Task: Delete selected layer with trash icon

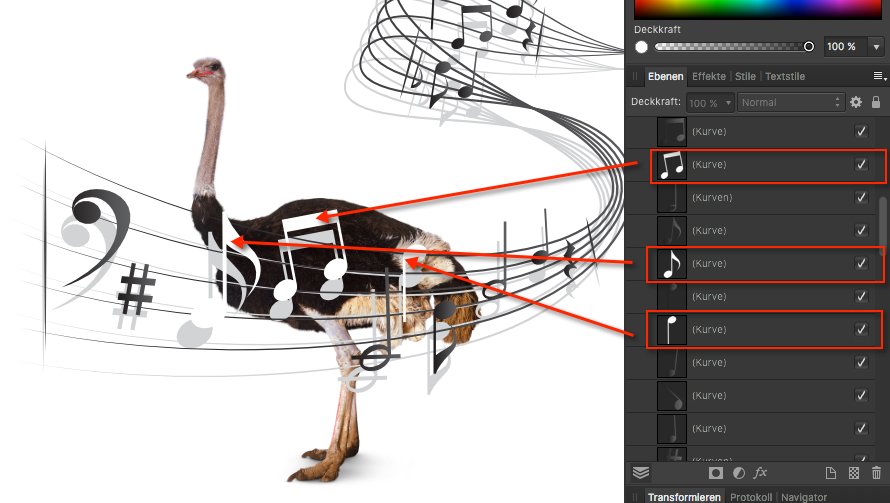Action: (876, 472)
